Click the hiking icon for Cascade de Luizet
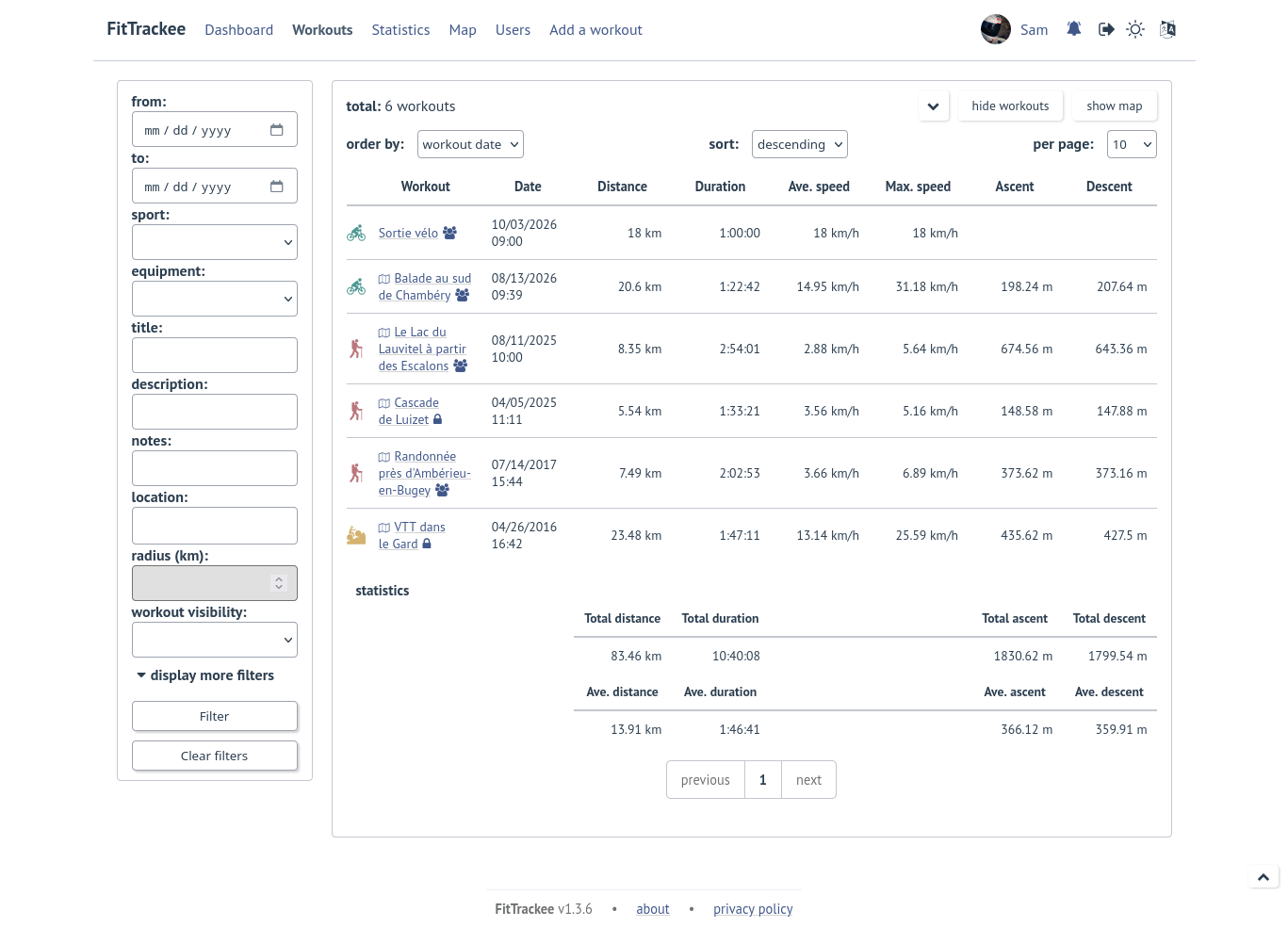 (356, 411)
